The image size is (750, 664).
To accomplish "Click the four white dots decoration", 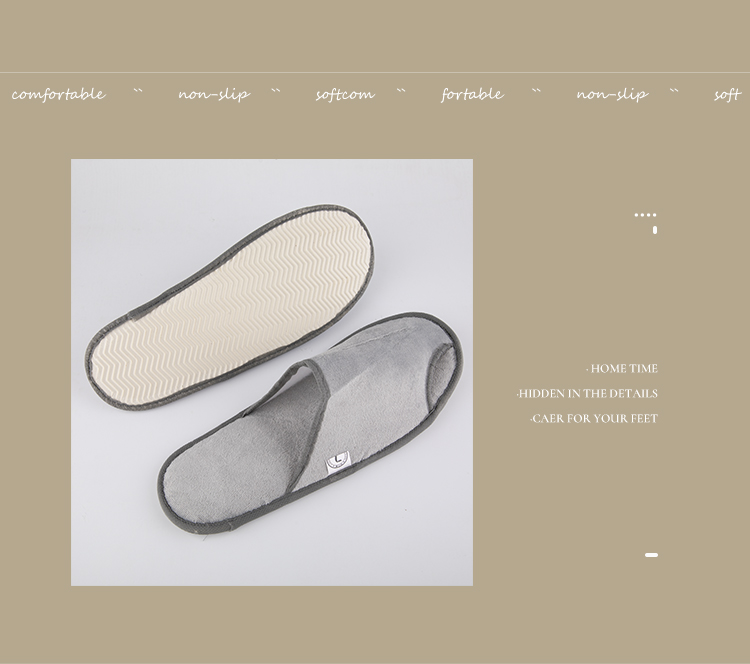I will (x=645, y=215).
